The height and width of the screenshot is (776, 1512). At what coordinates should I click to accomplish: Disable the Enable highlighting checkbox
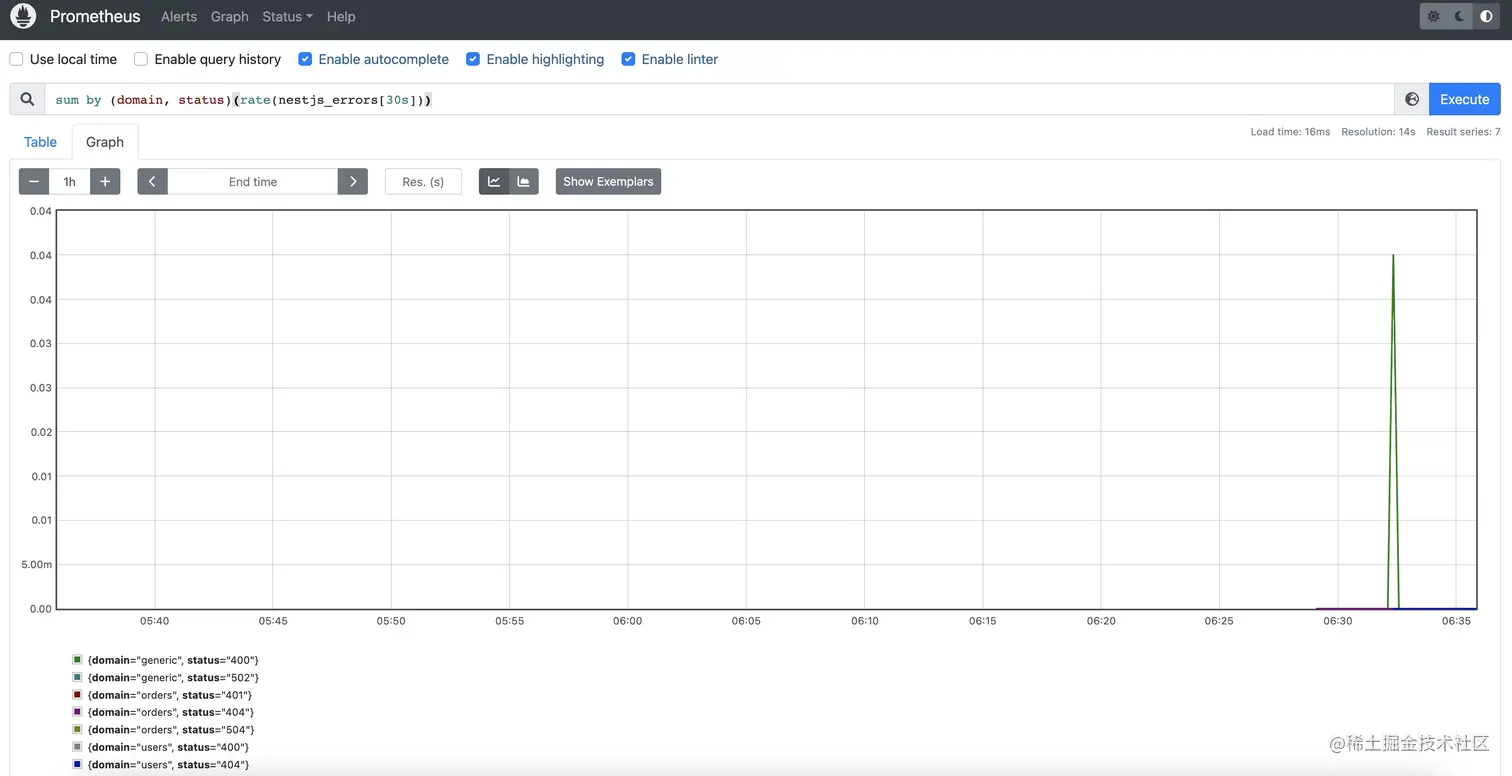coord(473,59)
